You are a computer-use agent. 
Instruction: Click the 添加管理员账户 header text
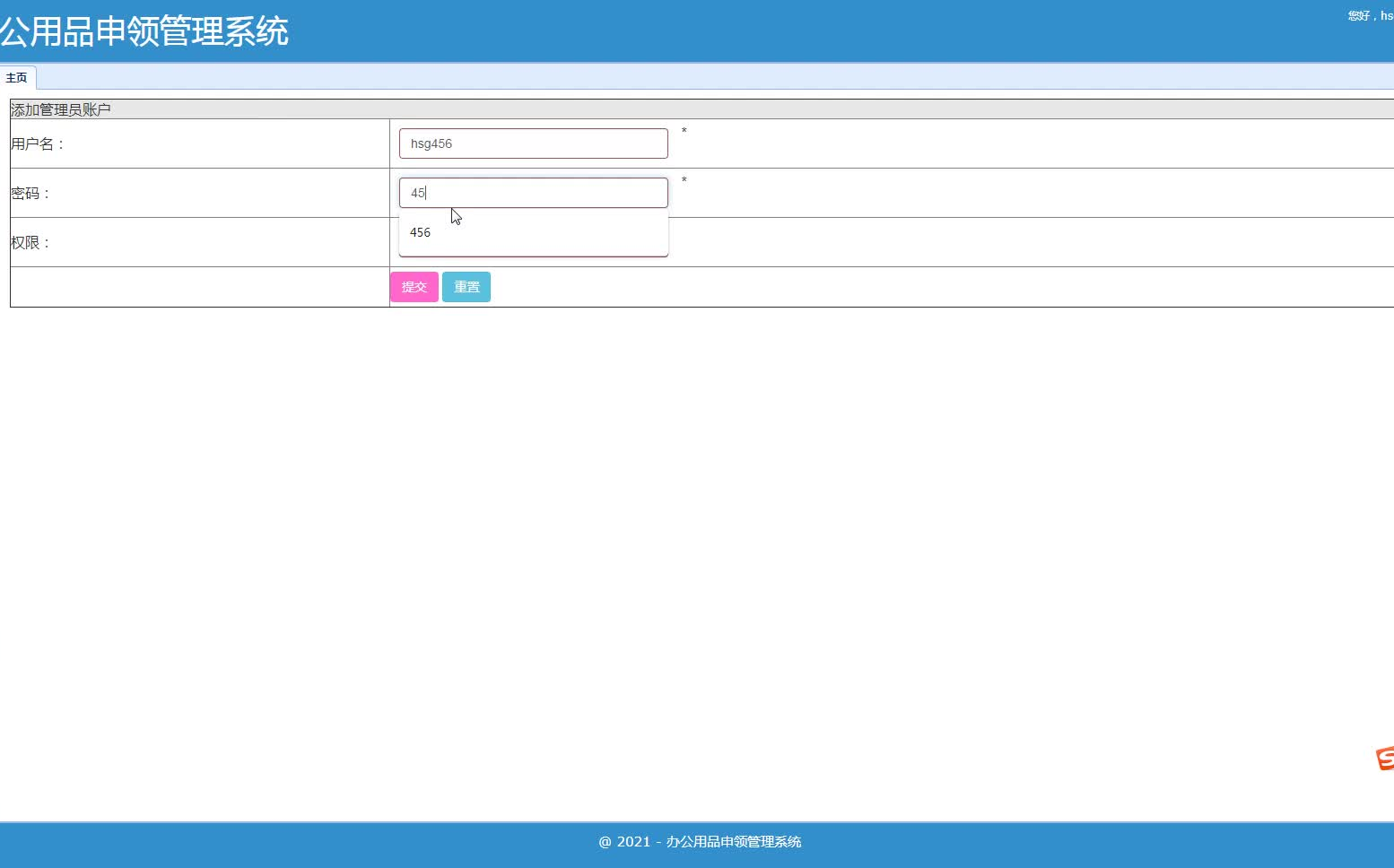pos(61,109)
